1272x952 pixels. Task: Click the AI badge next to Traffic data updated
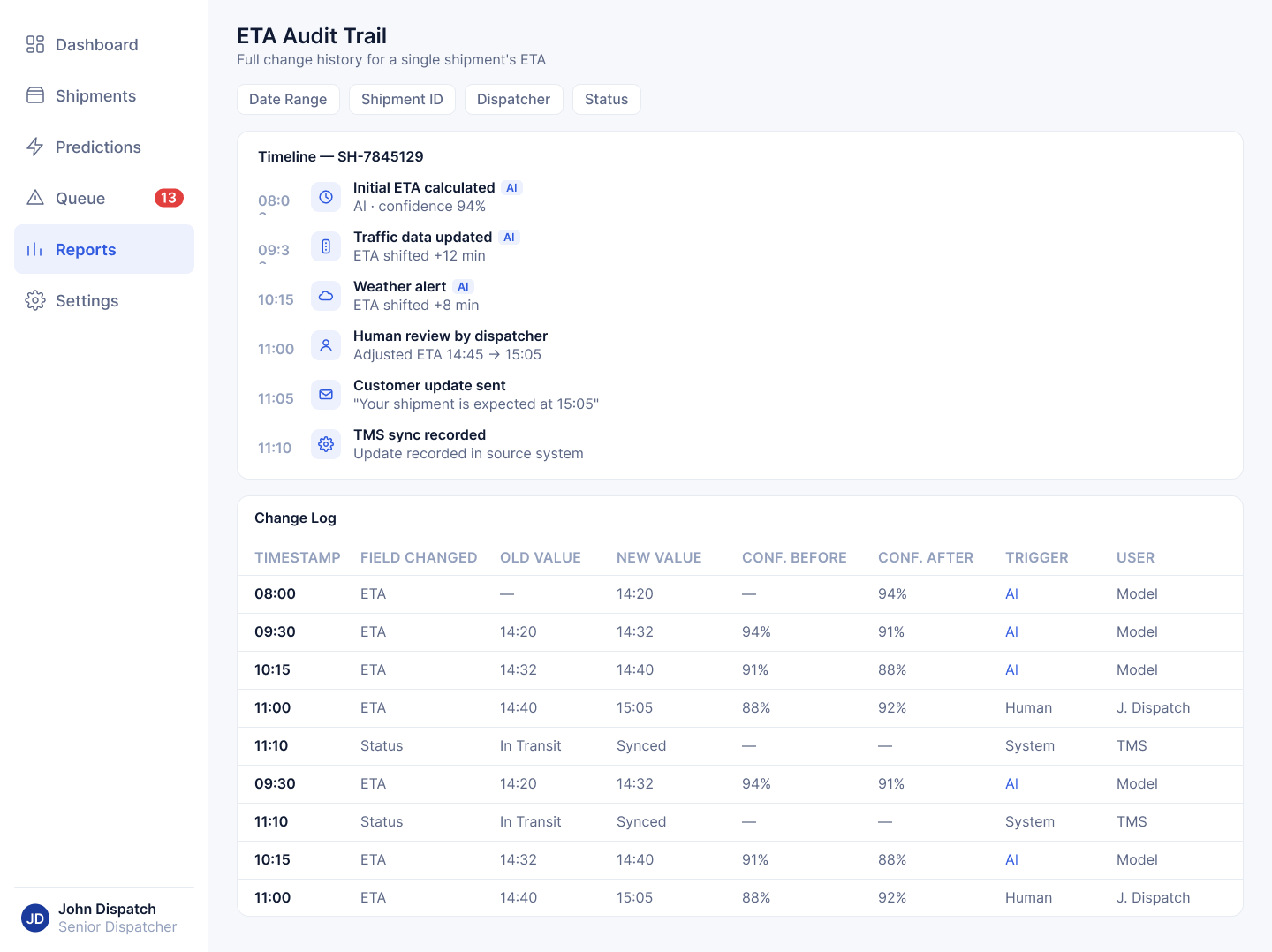[509, 238]
